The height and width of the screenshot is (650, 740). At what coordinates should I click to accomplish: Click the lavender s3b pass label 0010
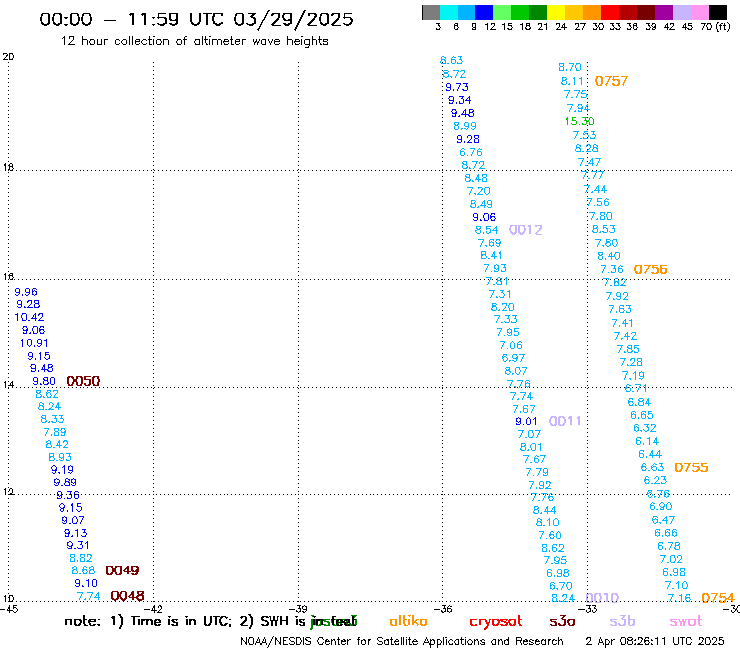602,598
